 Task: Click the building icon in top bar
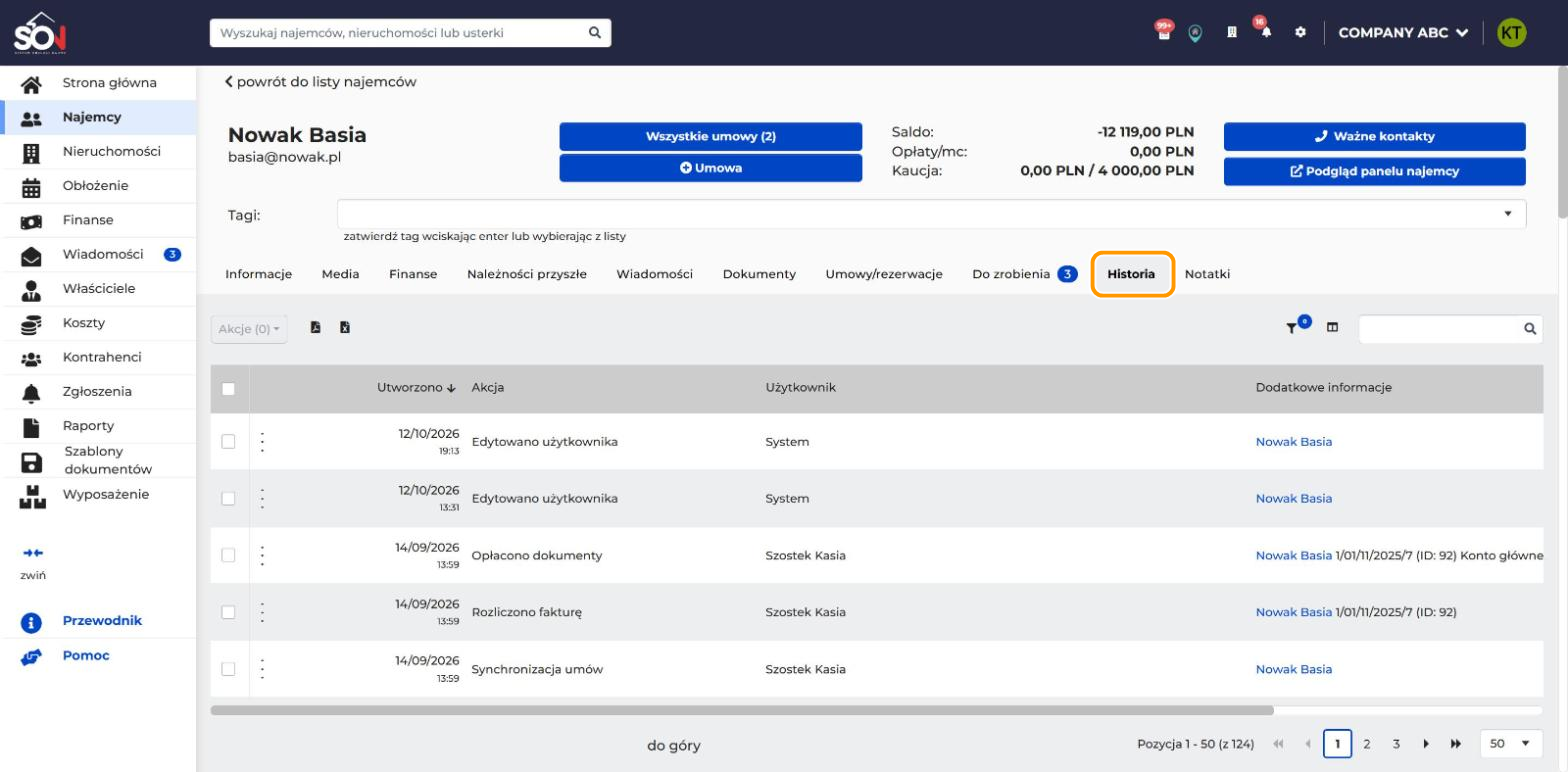pyautogui.click(x=1233, y=32)
